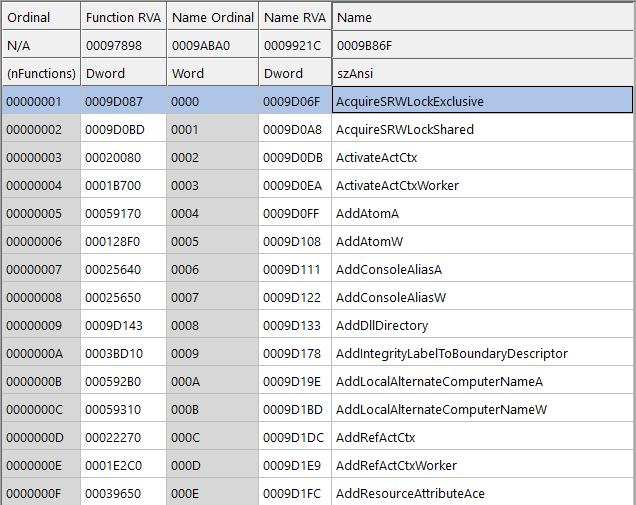The height and width of the screenshot is (505, 636).
Task: Click Function RVA value 000592B0
Action: pos(123,381)
